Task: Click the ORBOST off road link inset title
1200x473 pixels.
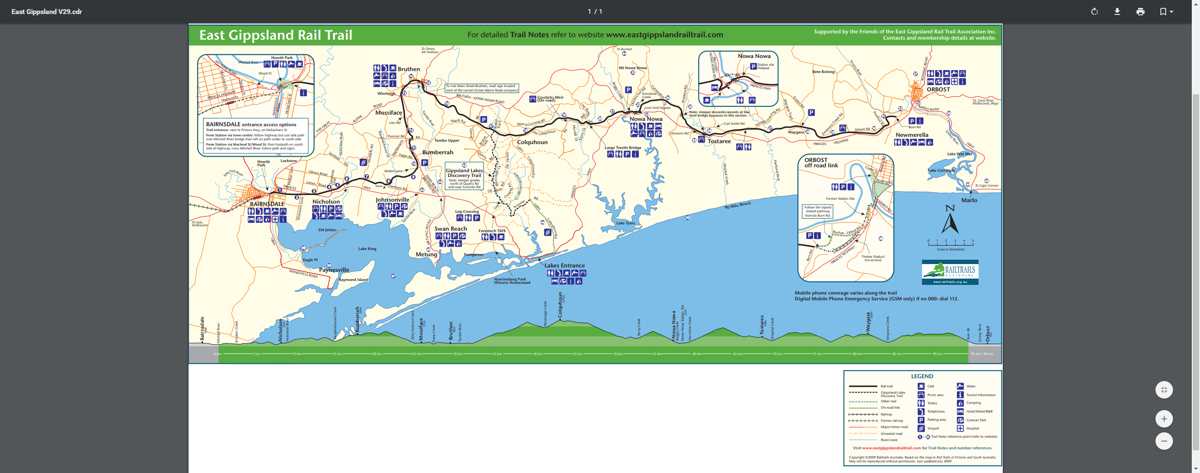Action: (x=823, y=162)
